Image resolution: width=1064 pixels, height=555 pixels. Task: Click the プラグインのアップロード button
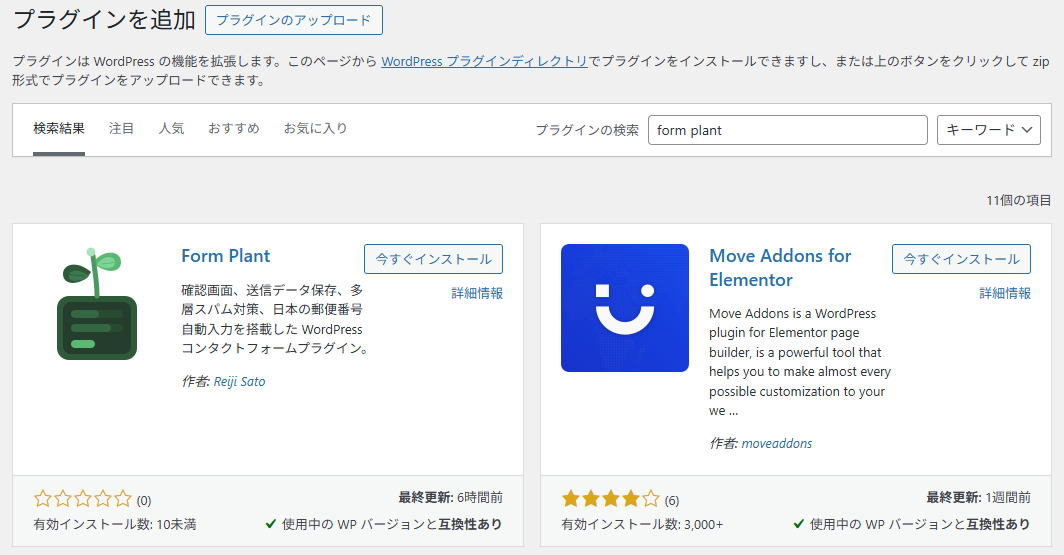click(294, 20)
